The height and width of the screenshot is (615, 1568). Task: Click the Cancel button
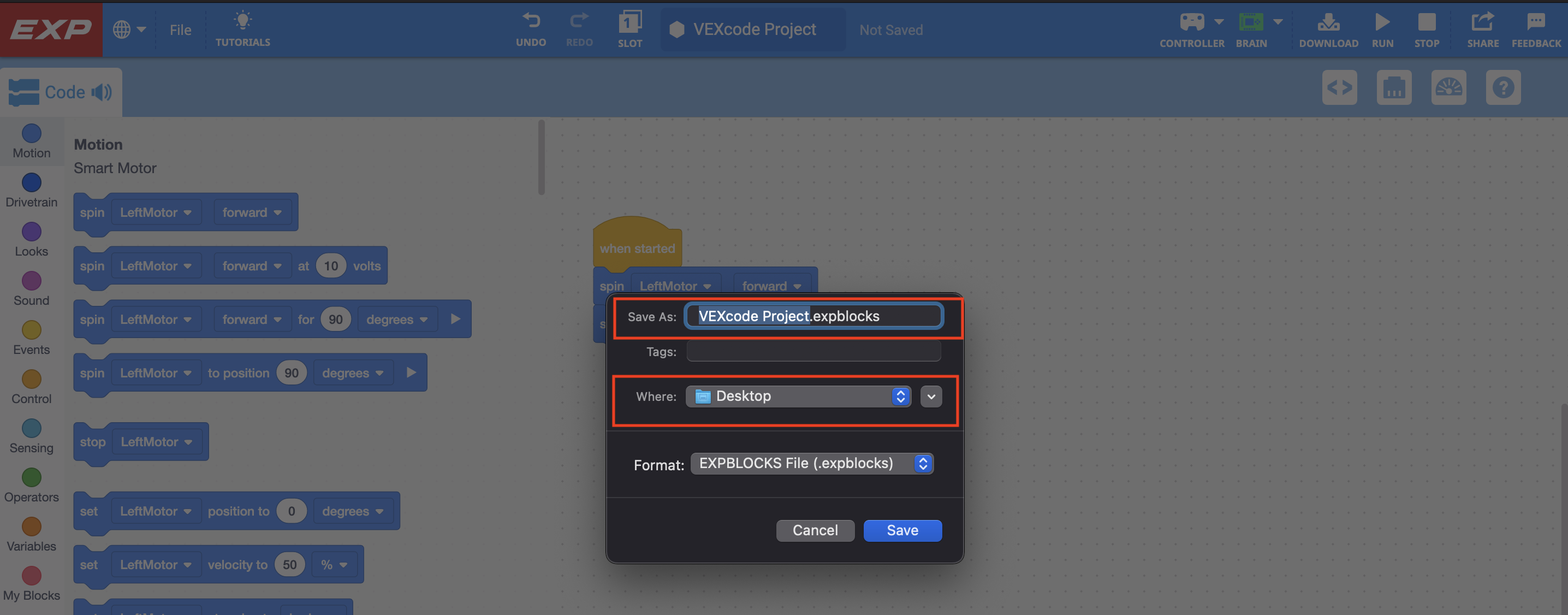815,530
